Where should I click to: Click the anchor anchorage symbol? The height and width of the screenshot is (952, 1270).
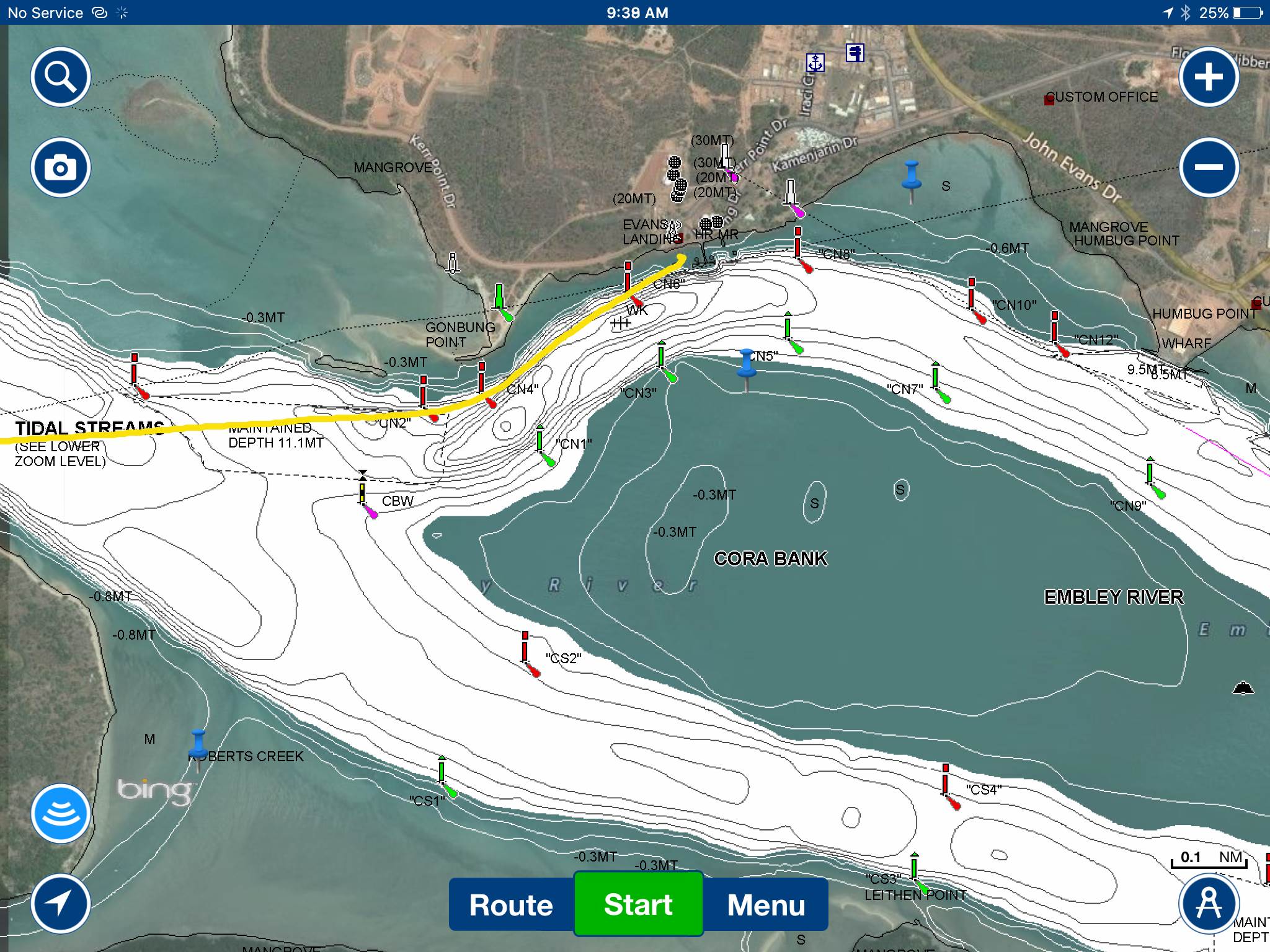click(815, 62)
